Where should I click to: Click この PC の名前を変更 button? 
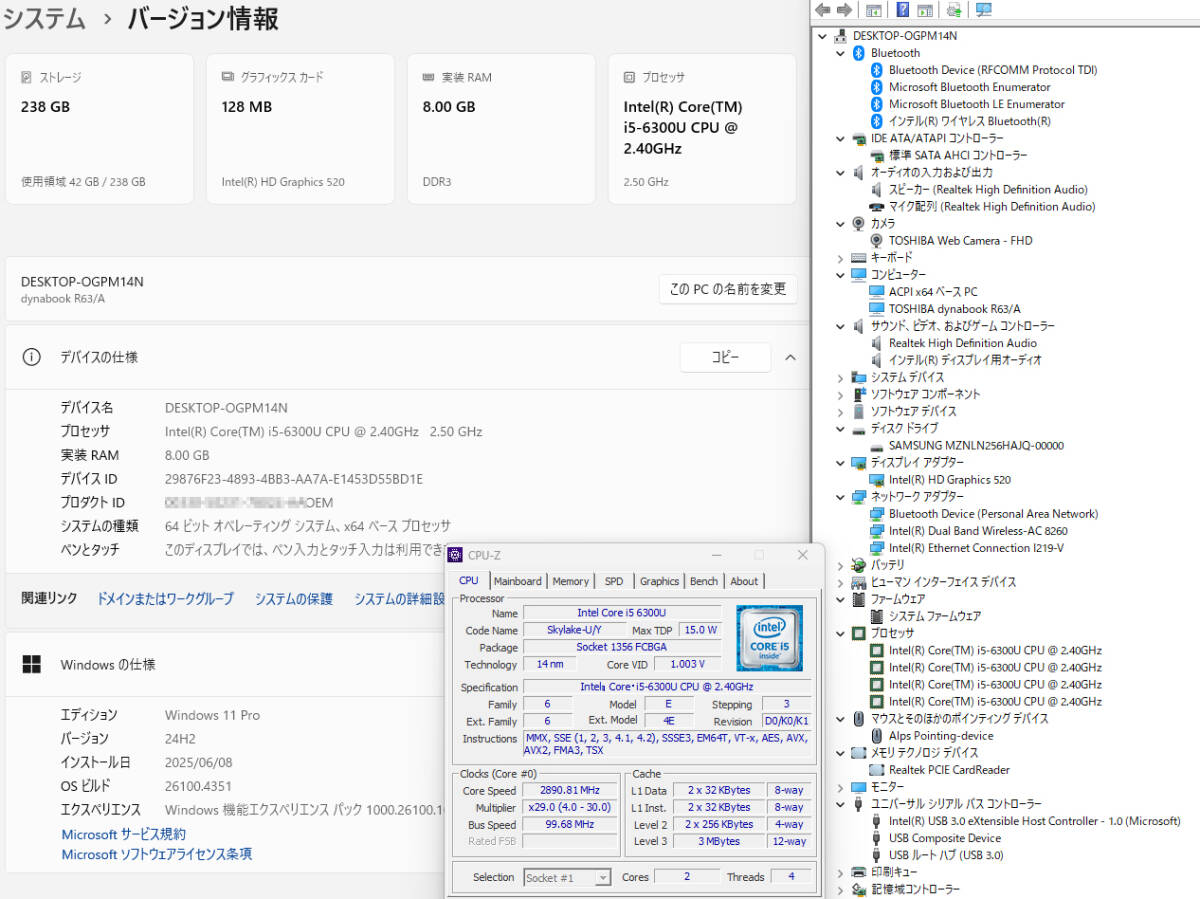tap(728, 289)
